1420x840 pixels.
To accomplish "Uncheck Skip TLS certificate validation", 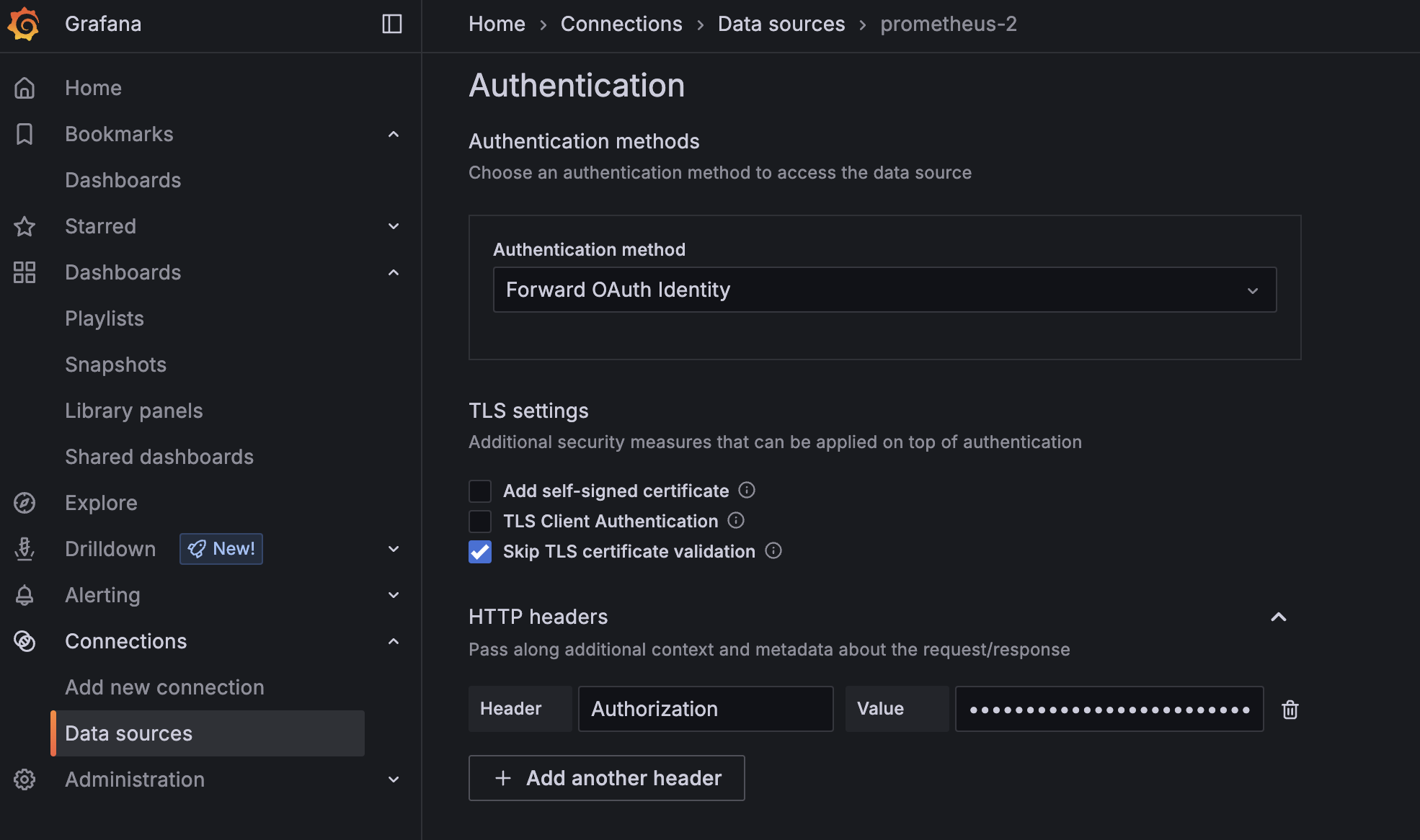I will click(x=480, y=552).
